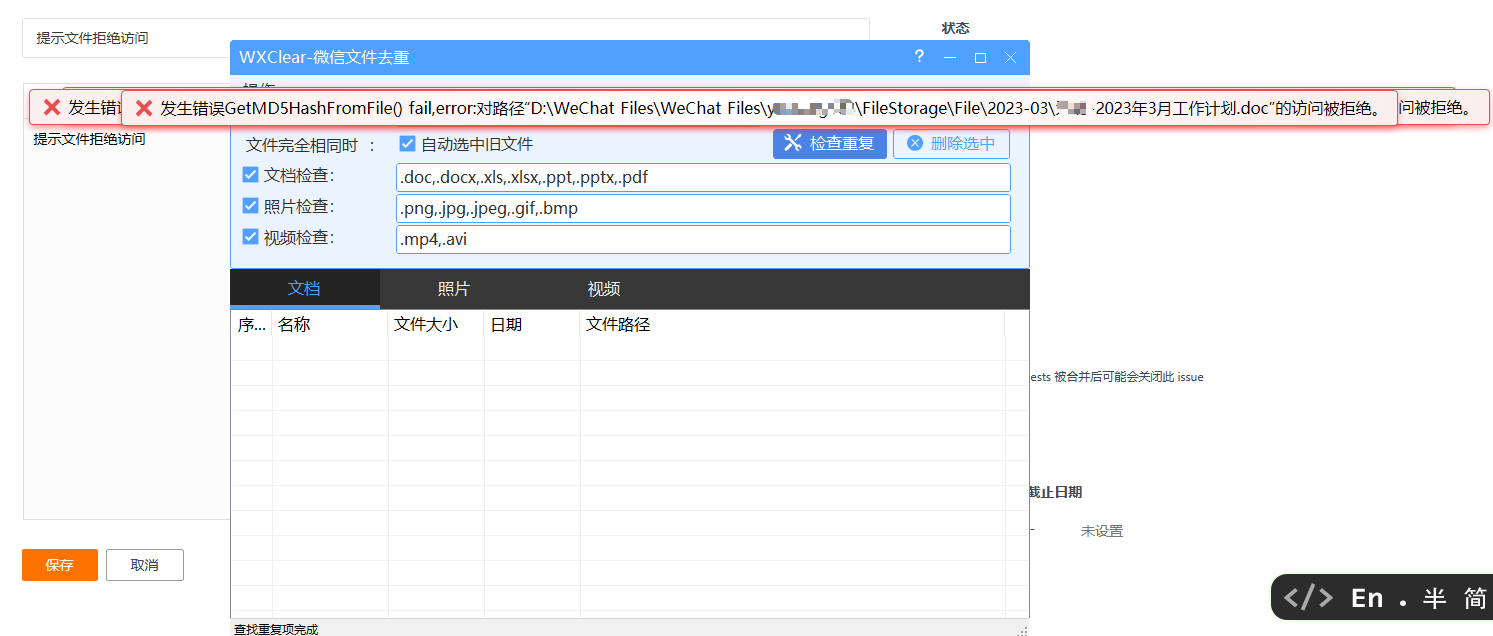Screen dimensions: 1493x636
Task: Toggle the 半 half-width indicator
Action: pyautogui.click(x=1435, y=598)
